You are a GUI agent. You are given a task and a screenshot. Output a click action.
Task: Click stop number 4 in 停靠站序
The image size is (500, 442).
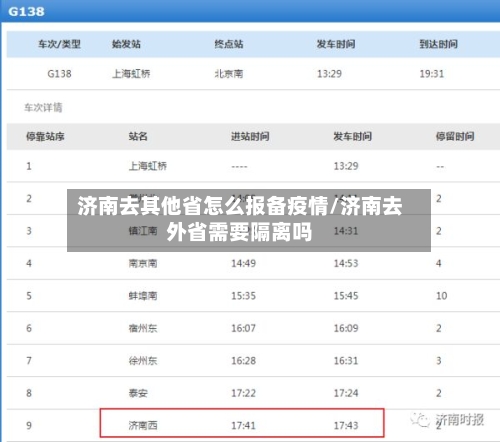tap(29, 263)
